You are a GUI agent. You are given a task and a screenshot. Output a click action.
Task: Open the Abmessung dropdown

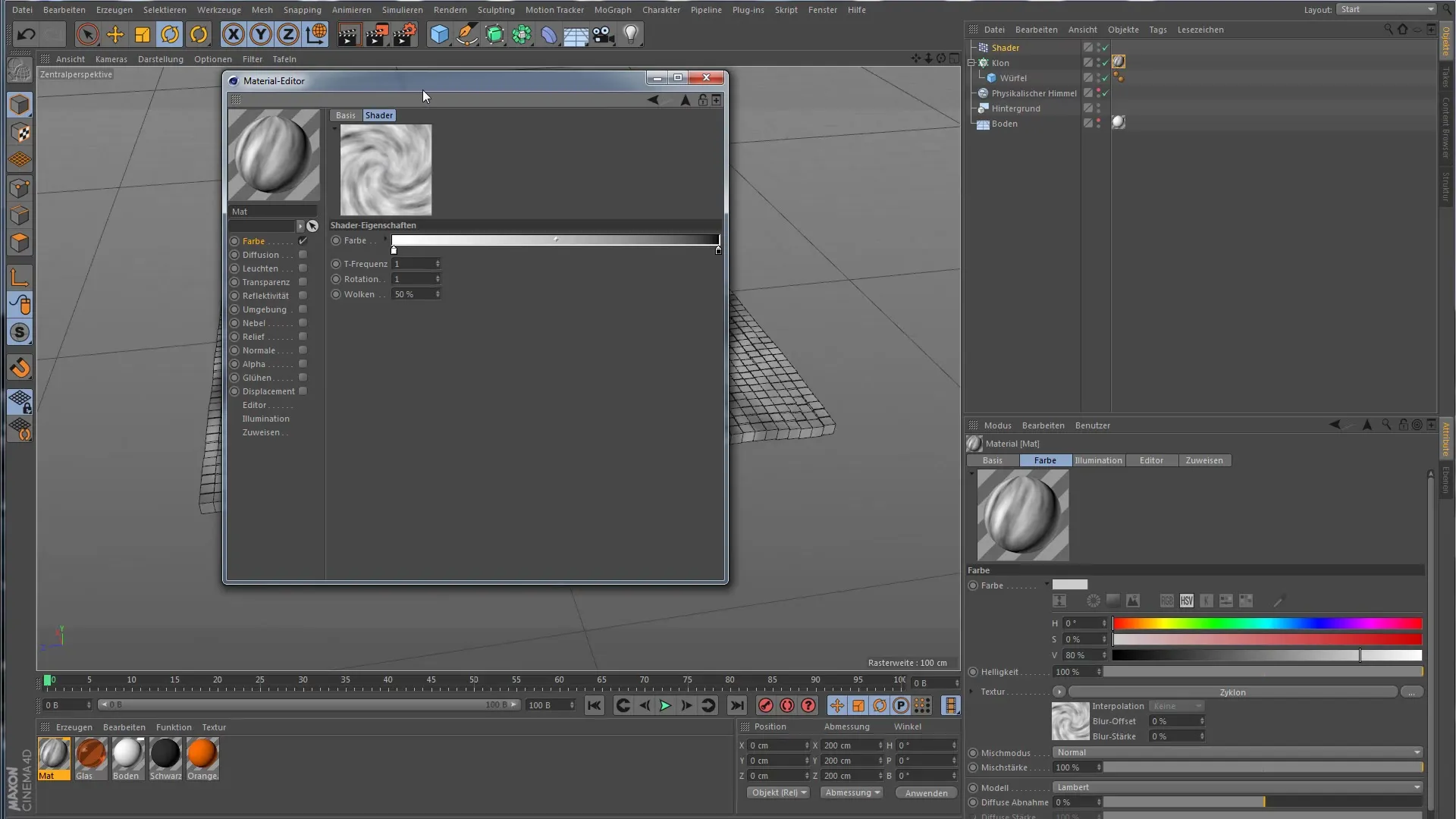click(852, 792)
